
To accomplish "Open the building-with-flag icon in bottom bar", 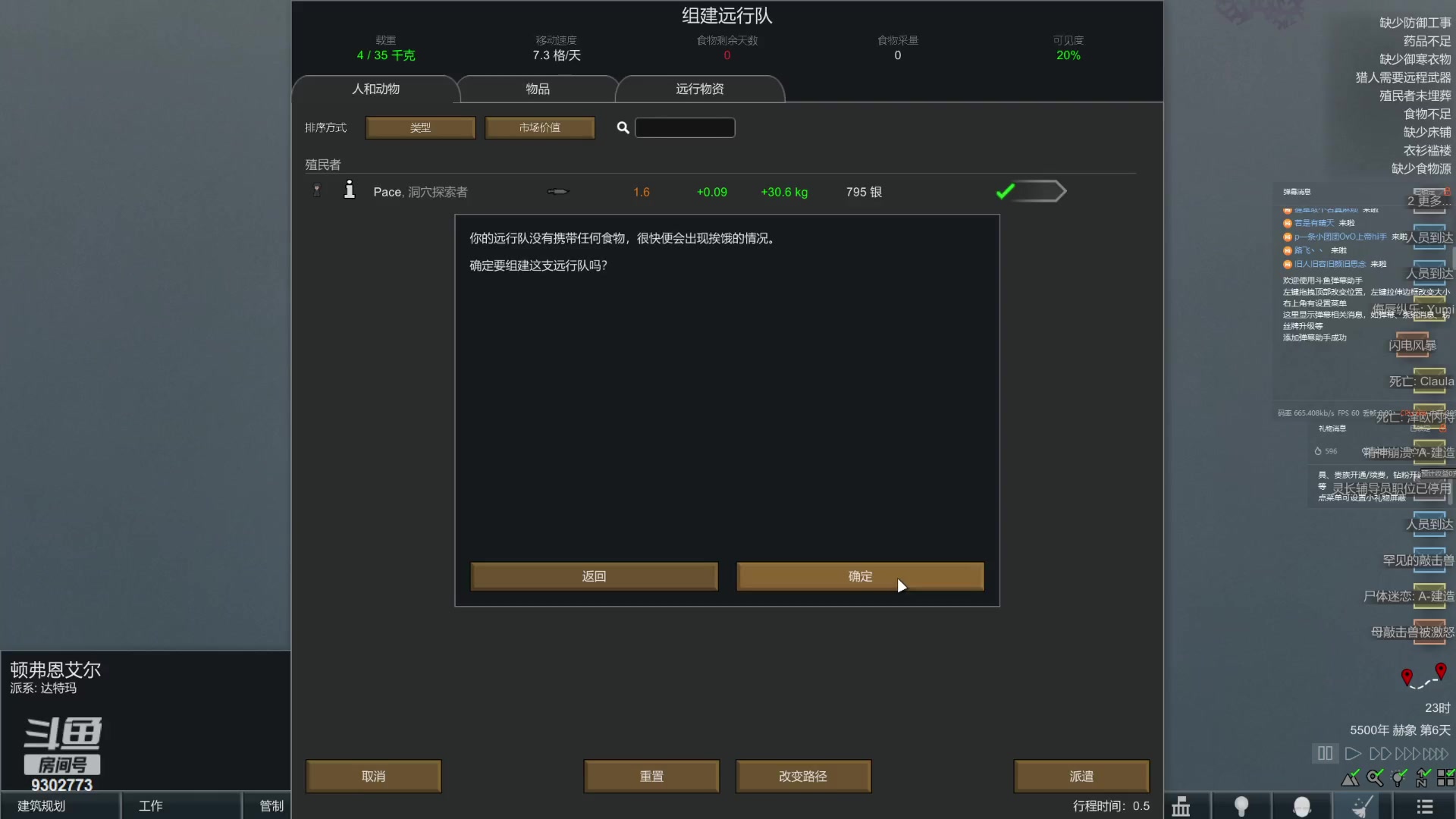I will pyautogui.click(x=1181, y=806).
